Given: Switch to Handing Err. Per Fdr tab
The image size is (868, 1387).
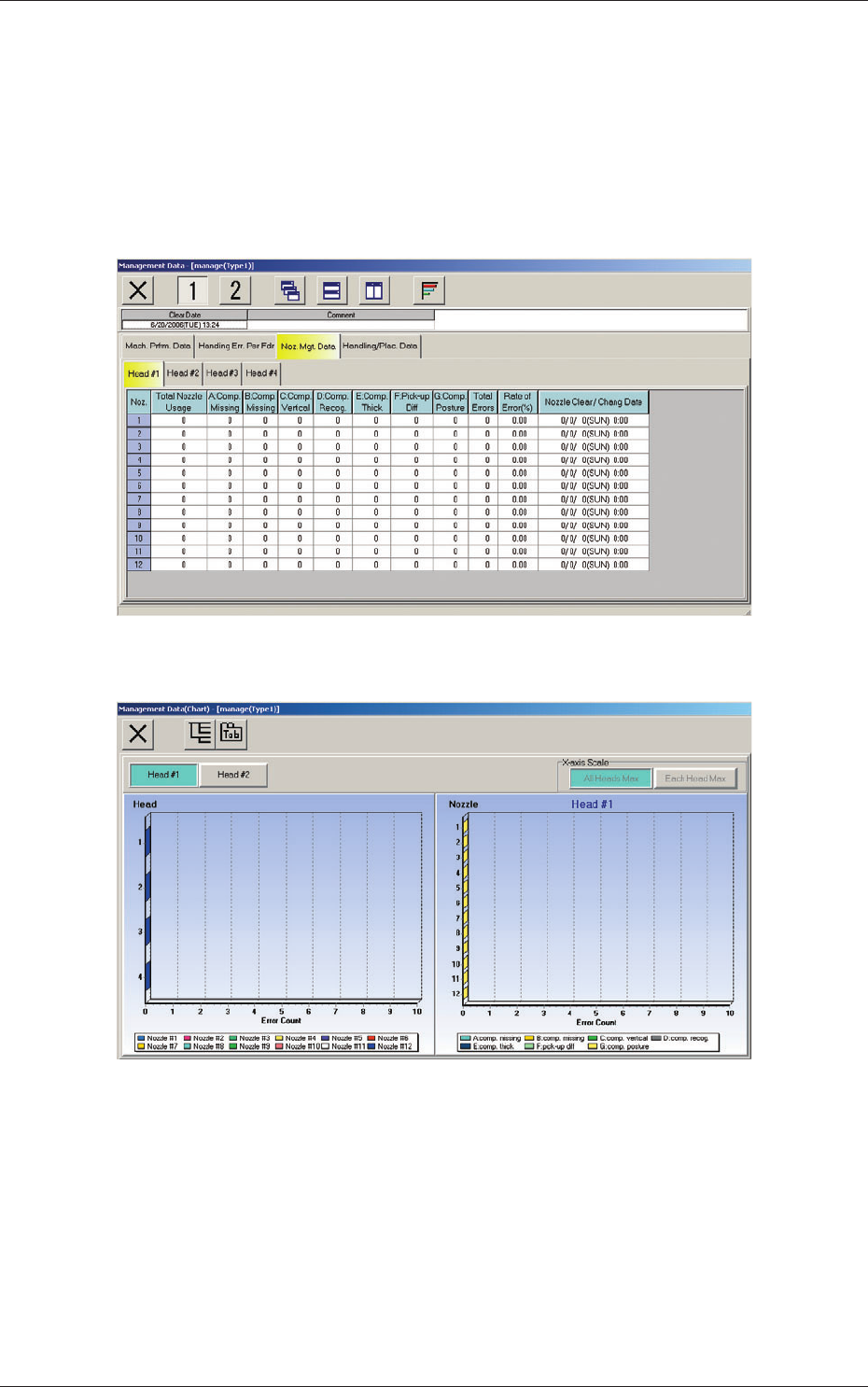Looking at the screenshot, I should 236,346.
